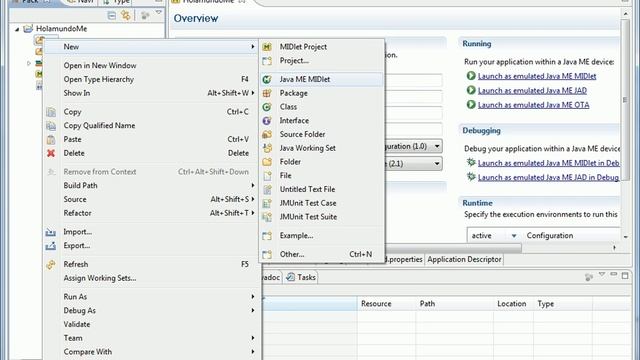
Task: Open the profile (2.1) dropdown
Action: coord(437,164)
